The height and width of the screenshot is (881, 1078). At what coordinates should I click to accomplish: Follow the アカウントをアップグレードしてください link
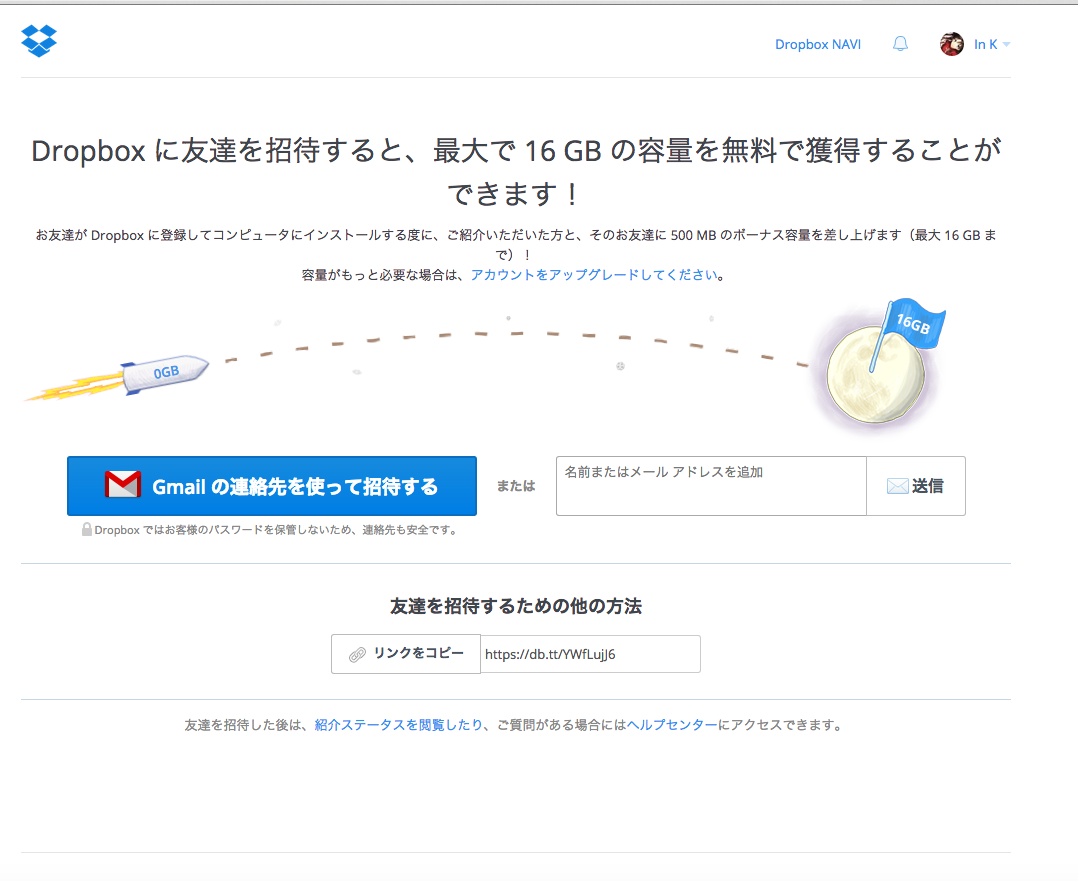(594, 275)
